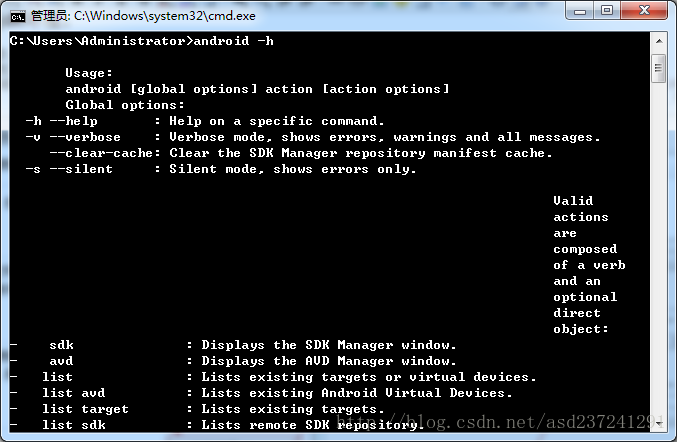Click the 'avd' action entry
This screenshot has height=442, width=677.
61,361
